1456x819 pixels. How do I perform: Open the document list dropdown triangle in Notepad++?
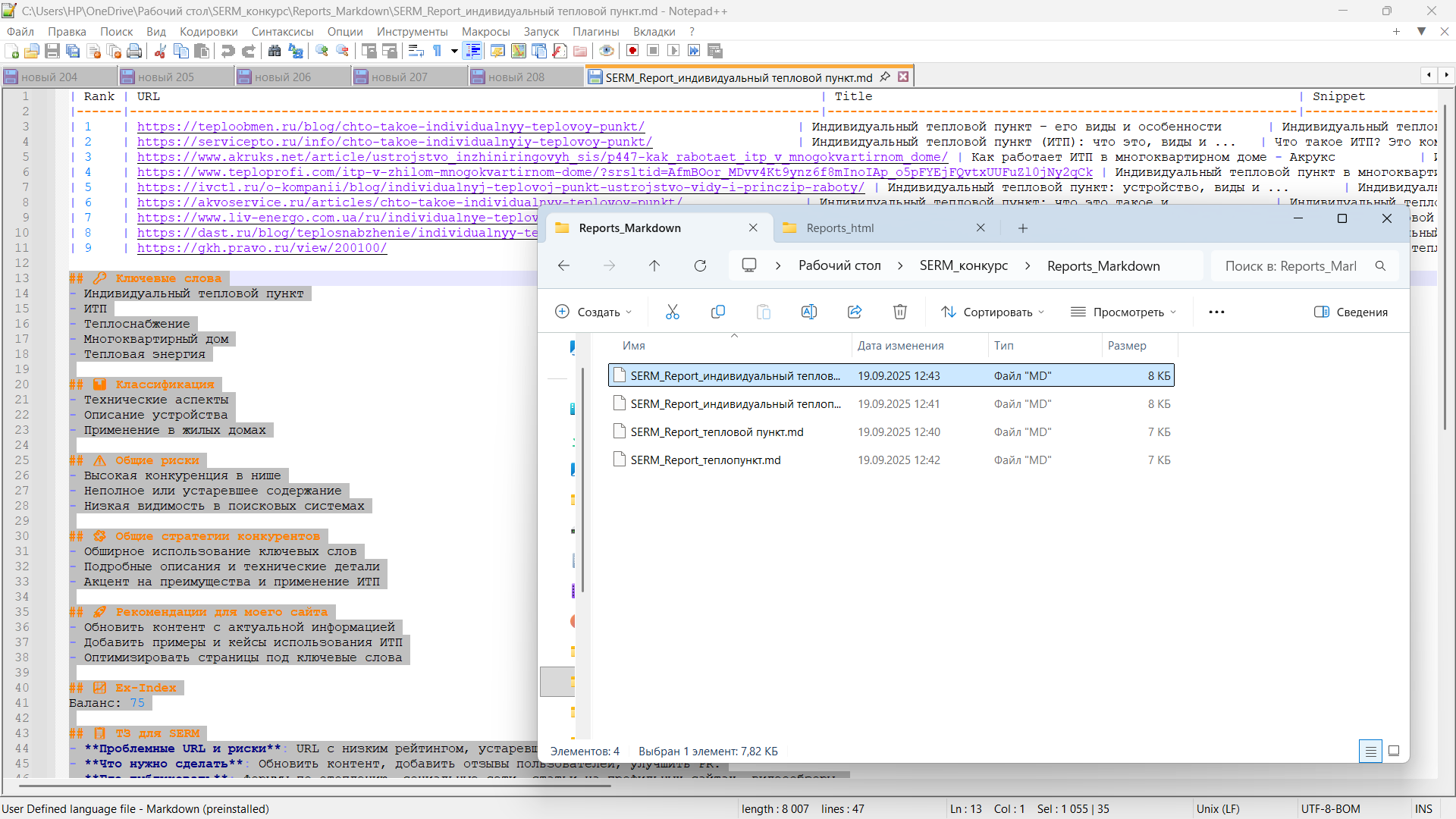tap(1422, 31)
